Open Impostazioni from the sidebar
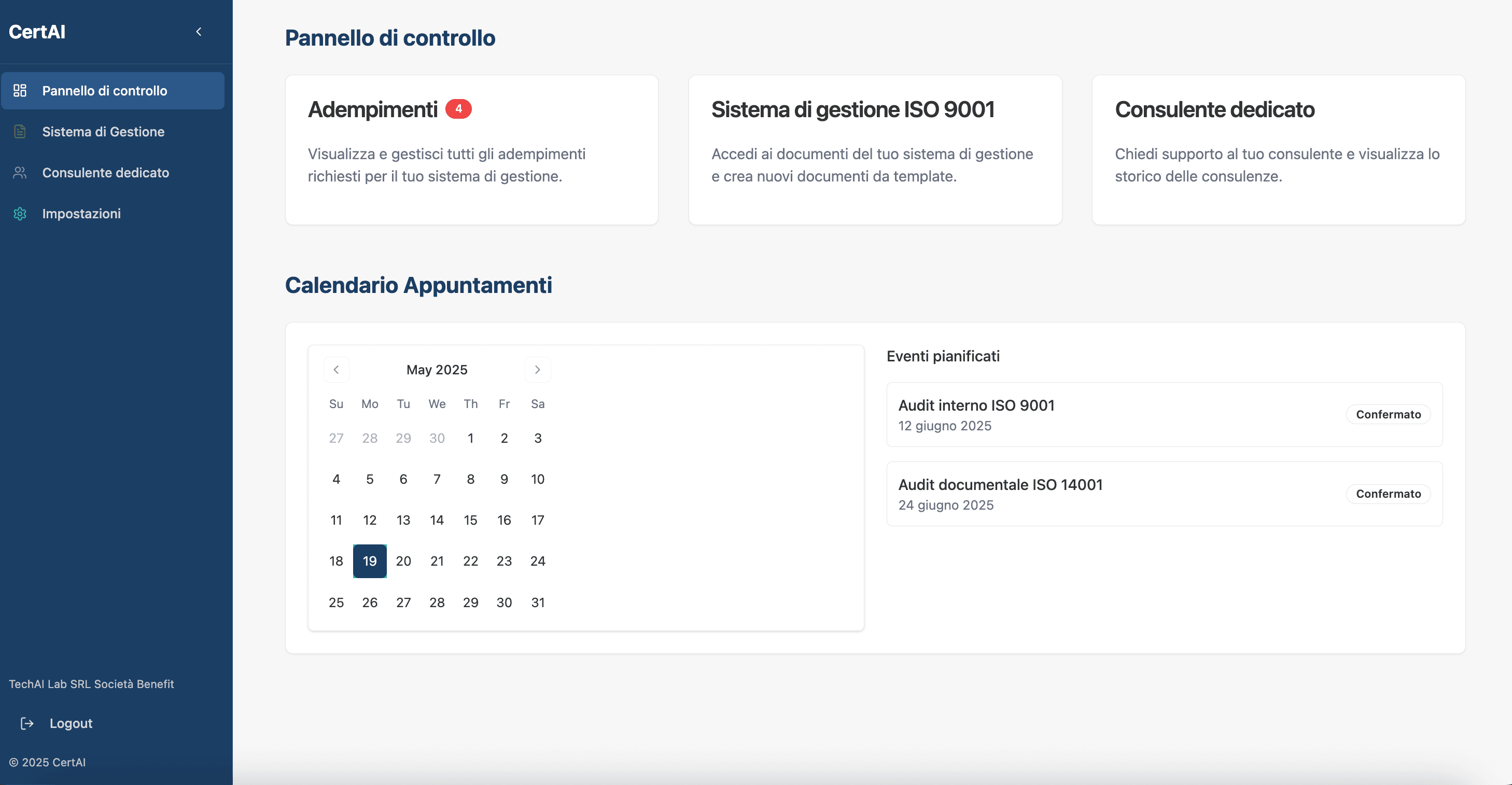This screenshot has width=1512, height=785. (81, 214)
